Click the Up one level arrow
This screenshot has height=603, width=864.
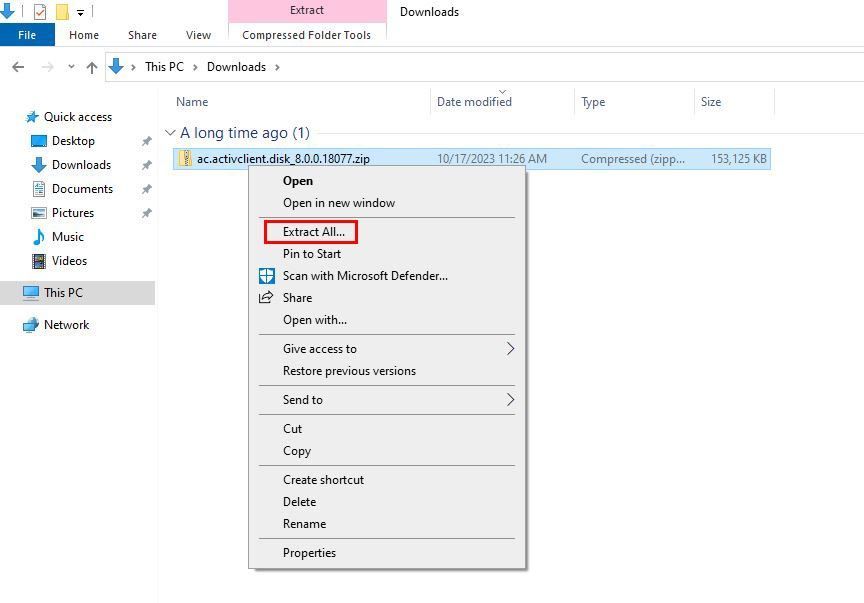pos(92,67)
